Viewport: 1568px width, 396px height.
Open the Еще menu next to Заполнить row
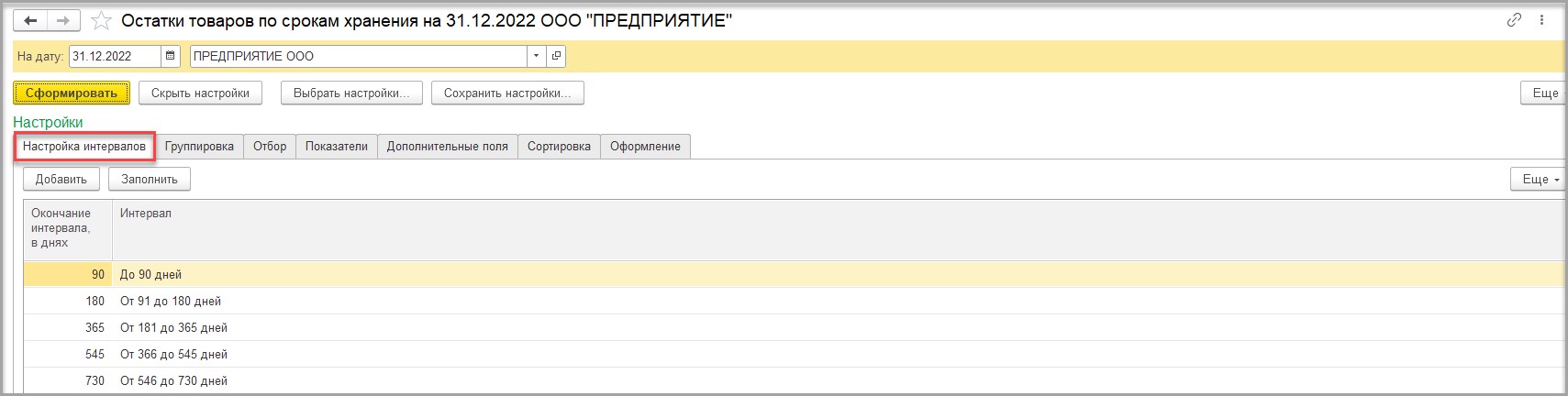point(1540,179)
